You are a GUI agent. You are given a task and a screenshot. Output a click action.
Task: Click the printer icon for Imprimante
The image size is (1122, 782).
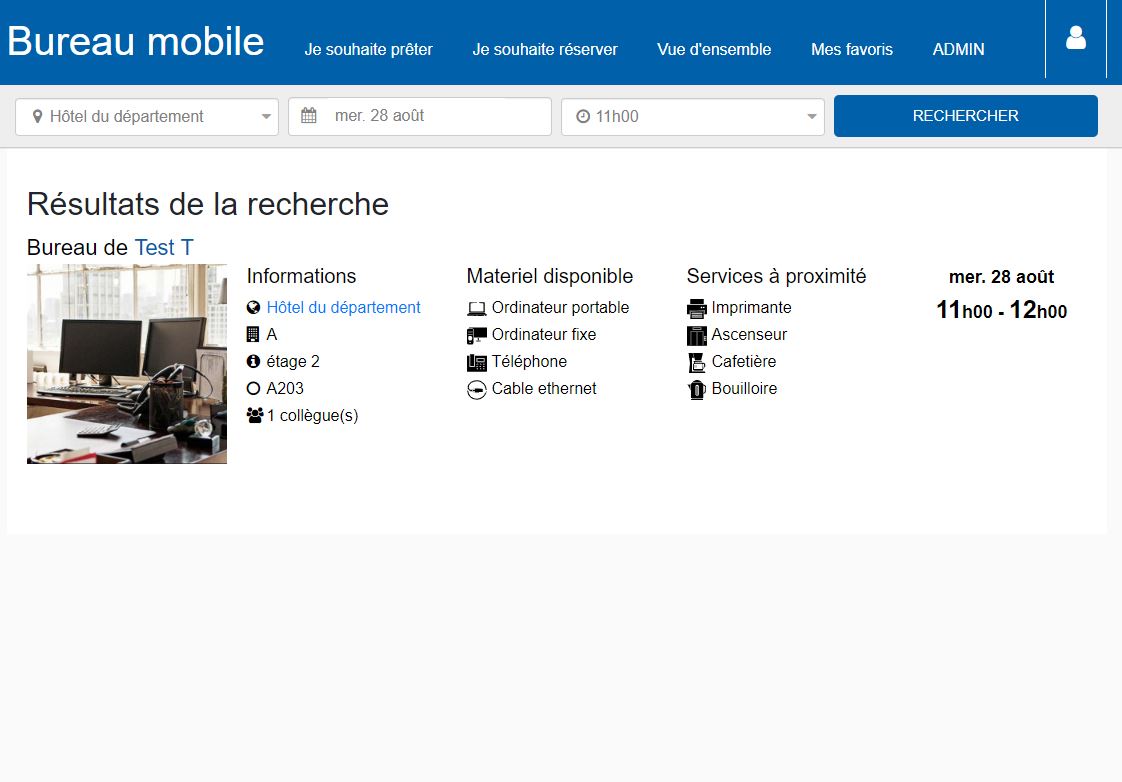click(696, 308)
